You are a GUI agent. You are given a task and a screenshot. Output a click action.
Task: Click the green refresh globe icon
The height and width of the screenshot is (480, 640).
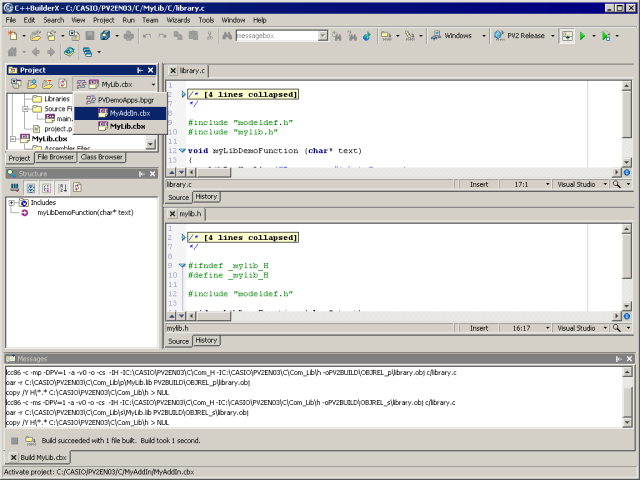(367, 36)
